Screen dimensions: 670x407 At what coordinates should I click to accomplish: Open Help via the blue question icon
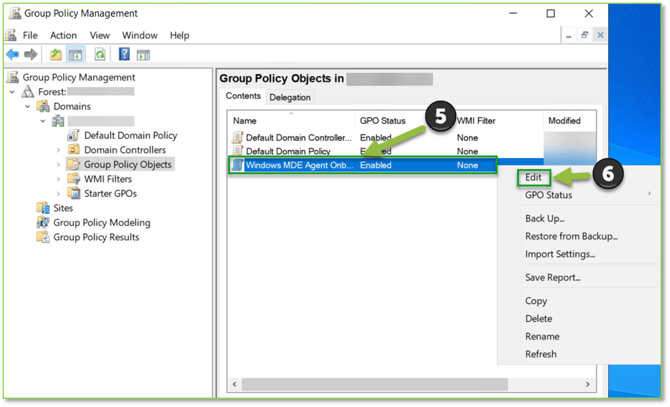[125, 54]
